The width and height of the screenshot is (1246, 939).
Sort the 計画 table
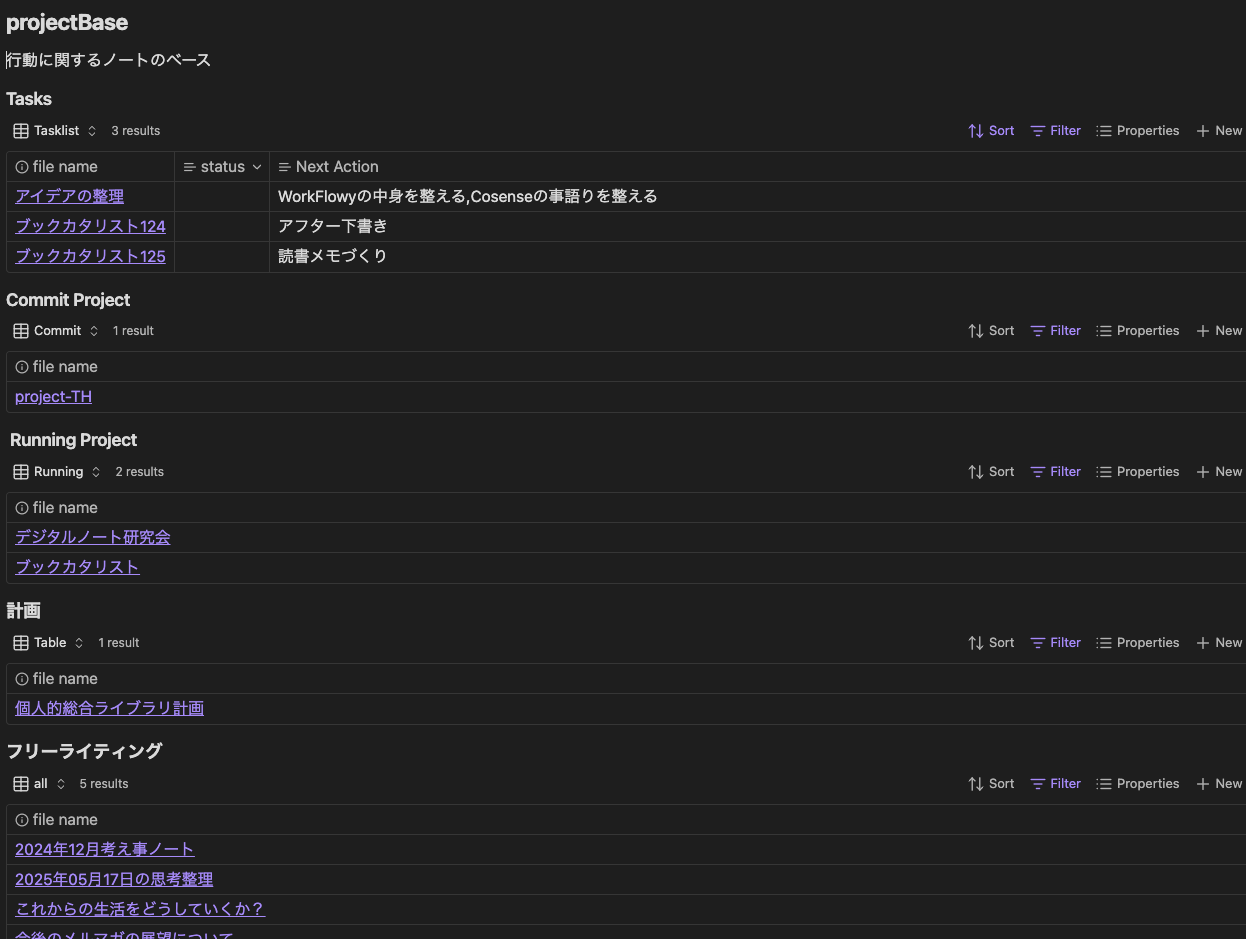click(991, 643)
